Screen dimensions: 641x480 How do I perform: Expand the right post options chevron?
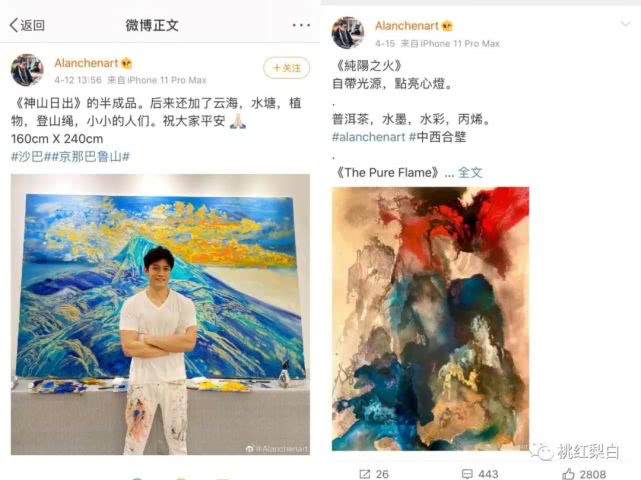[625, 24]
